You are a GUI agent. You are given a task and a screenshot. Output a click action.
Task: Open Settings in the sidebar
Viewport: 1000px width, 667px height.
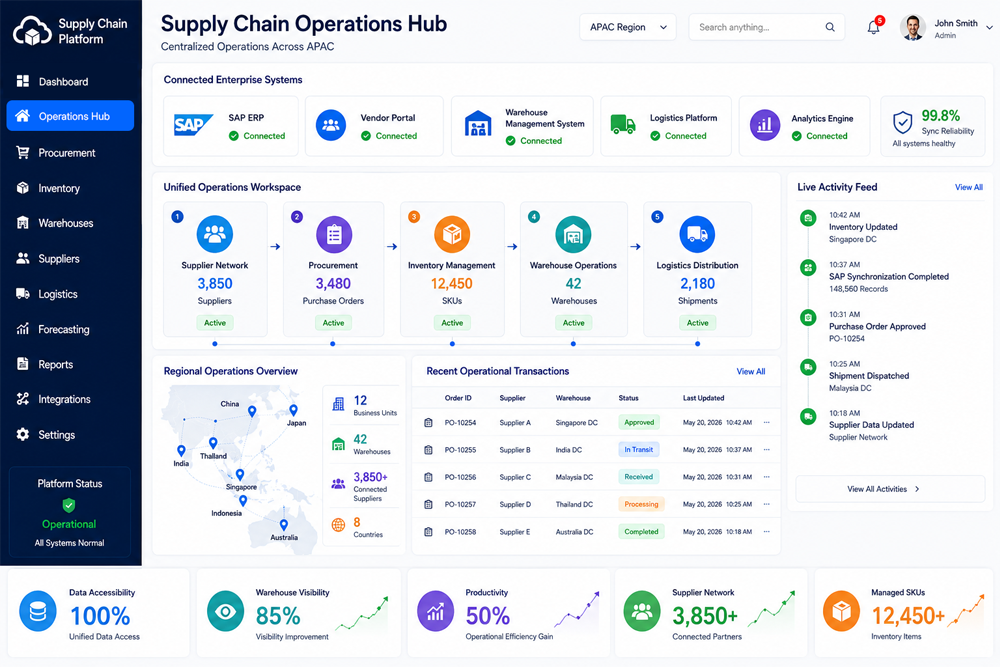(x=70, y=434)
